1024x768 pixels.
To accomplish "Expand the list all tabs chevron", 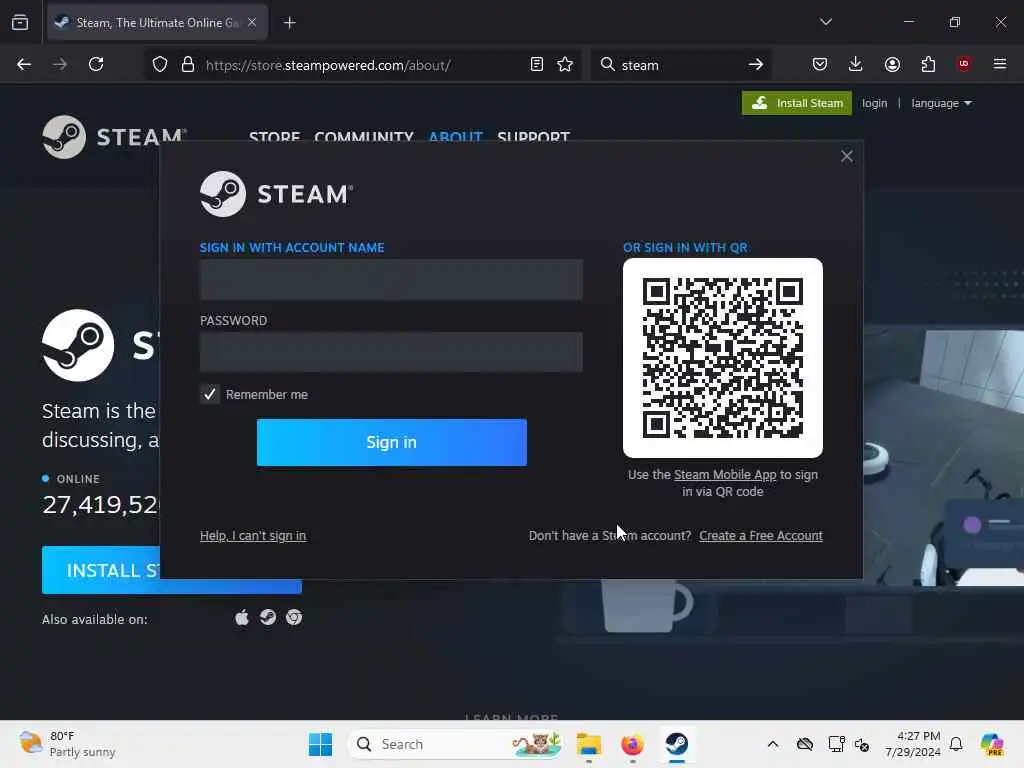I will [x=825, y=22].
